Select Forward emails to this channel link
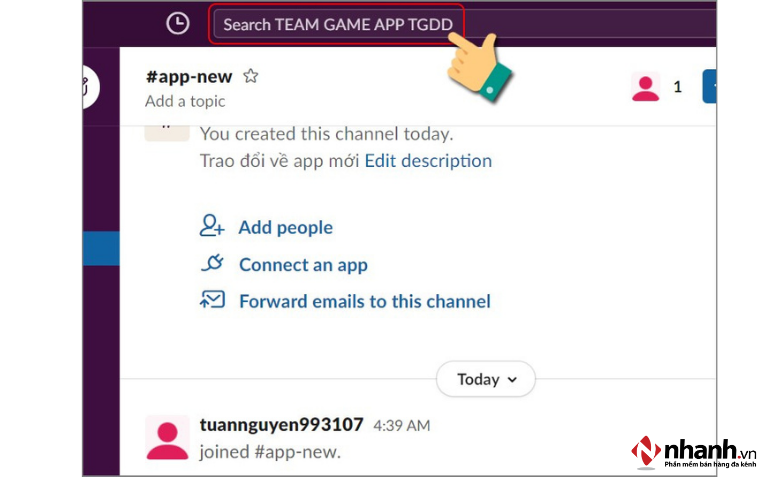 click(x=364, y=301)
